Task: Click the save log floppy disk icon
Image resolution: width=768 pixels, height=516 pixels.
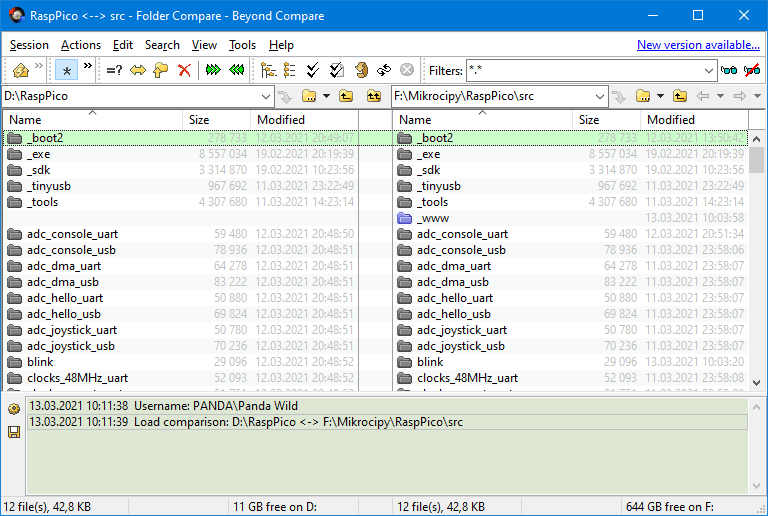Action: pos(14,432)
